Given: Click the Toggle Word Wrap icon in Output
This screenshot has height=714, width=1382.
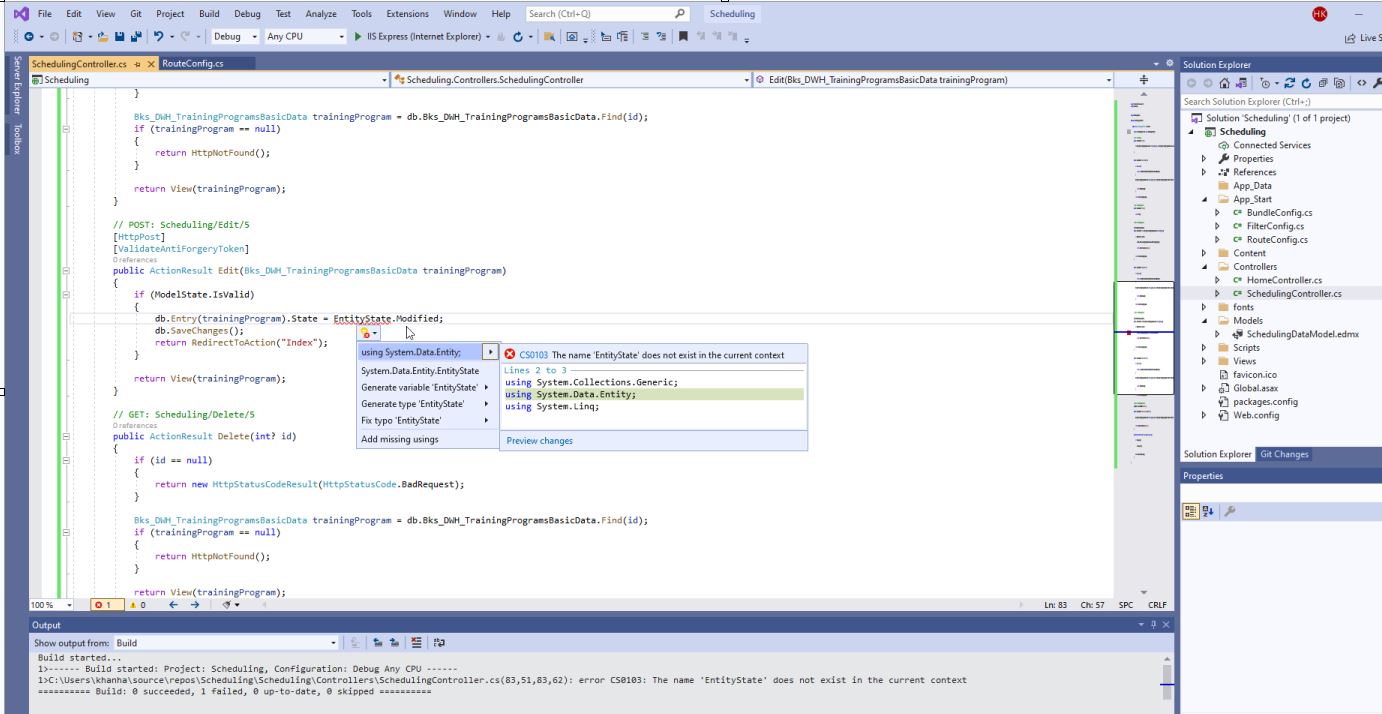Looking at the screenshot, I should [x=439, y=643].
